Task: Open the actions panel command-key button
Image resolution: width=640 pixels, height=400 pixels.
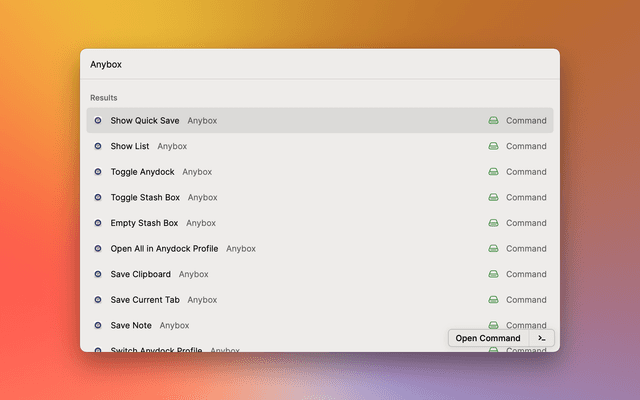Action: (542, 338)
